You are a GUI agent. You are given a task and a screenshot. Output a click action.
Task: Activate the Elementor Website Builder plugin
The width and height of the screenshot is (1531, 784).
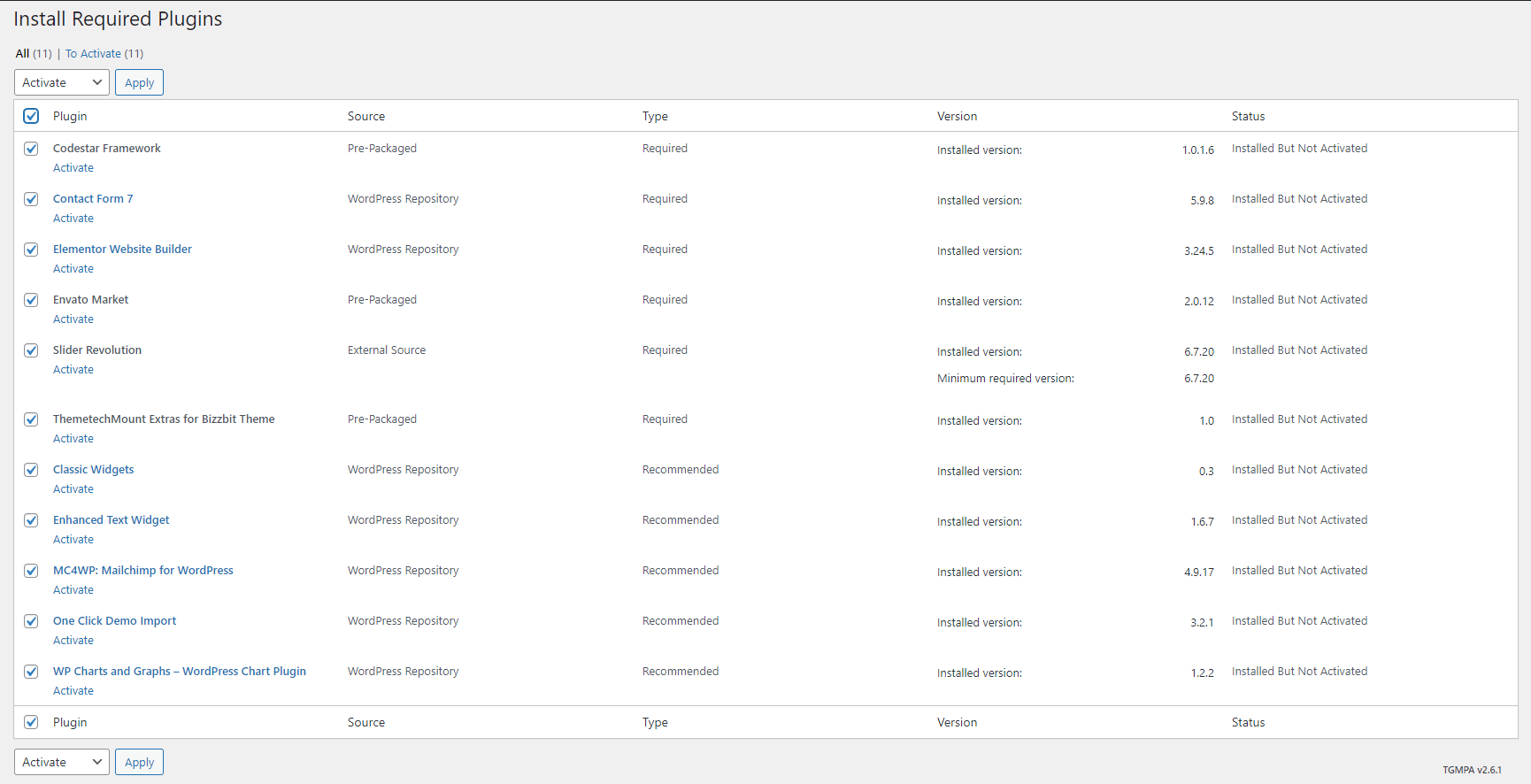point(73,269)
